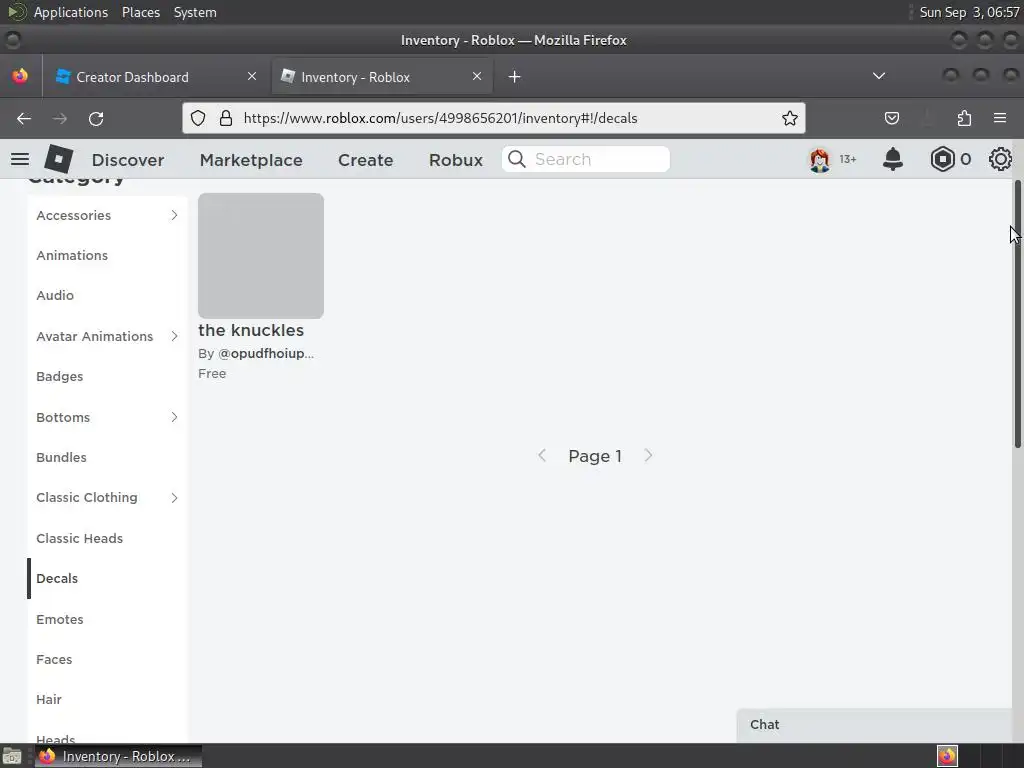Viewport: 1024px width, 768px height.
Task: Click the Firefox tray icon in the bottom panel
Action: [947, 756]
